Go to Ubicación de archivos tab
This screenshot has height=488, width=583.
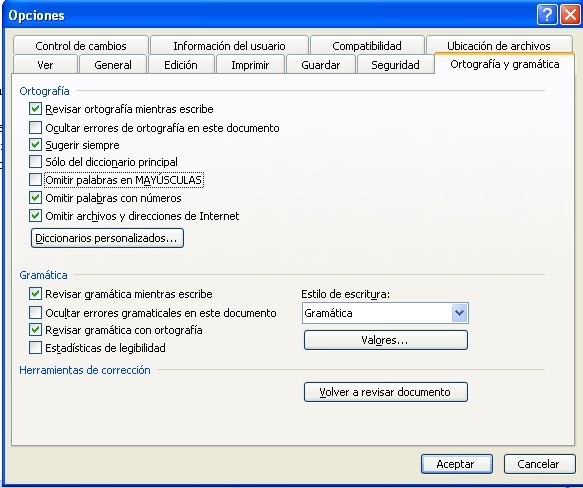tap(499, 45)
